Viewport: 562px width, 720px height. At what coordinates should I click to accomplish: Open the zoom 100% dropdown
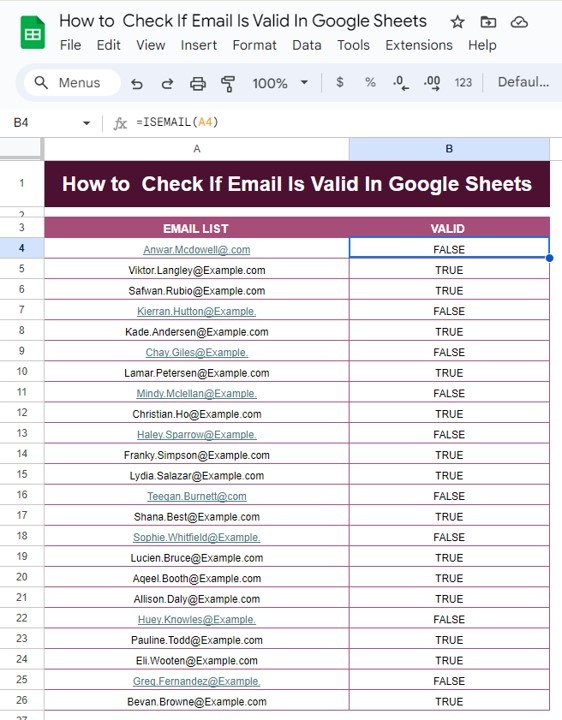click(280, 83)
